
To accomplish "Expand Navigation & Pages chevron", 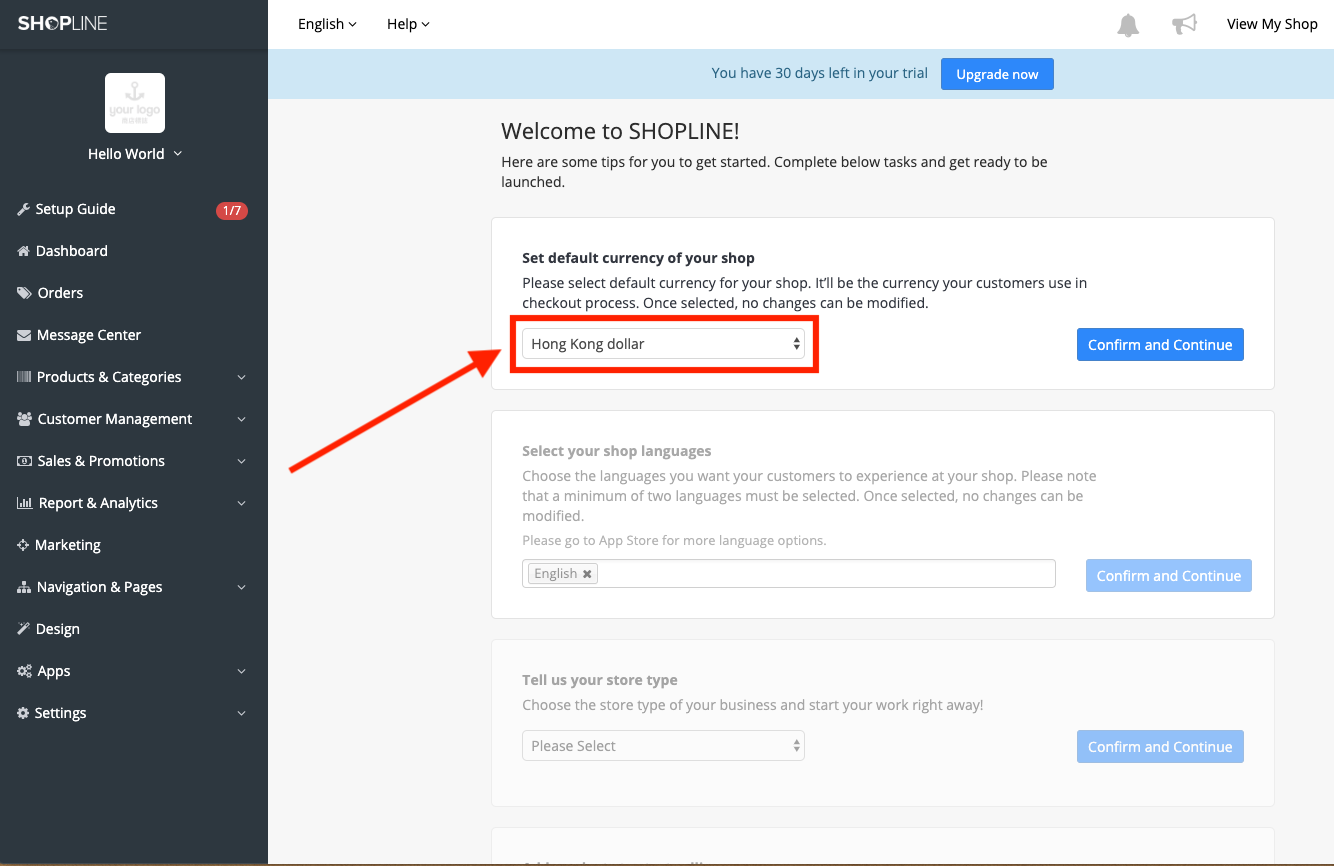I will (241, 587).
